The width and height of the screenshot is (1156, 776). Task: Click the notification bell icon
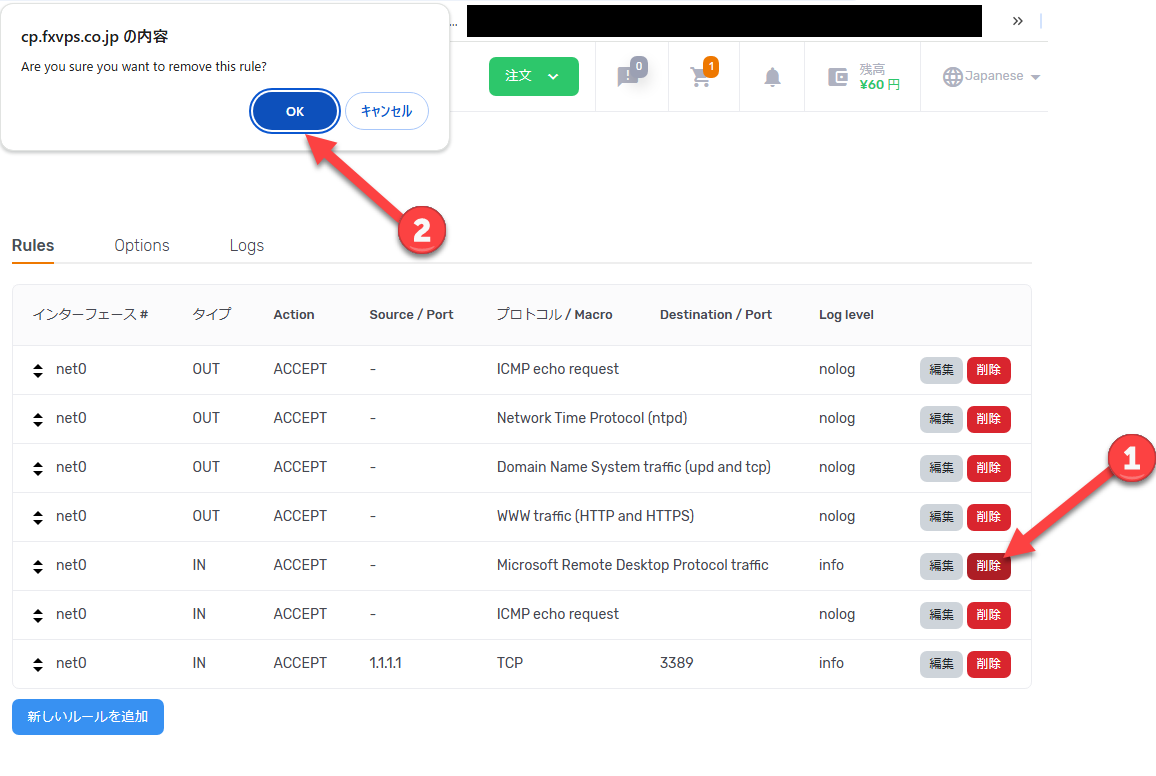(x=772, y=78)
